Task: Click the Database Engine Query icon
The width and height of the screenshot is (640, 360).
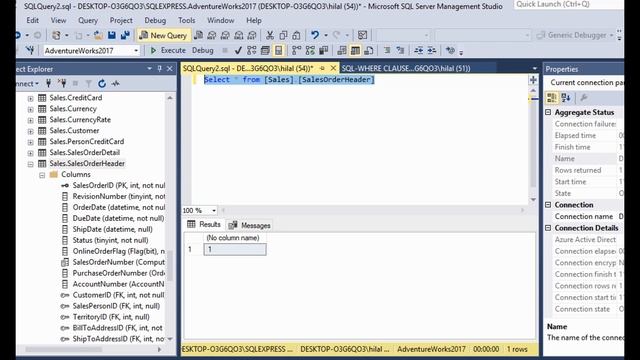Action: click(198, 36)
